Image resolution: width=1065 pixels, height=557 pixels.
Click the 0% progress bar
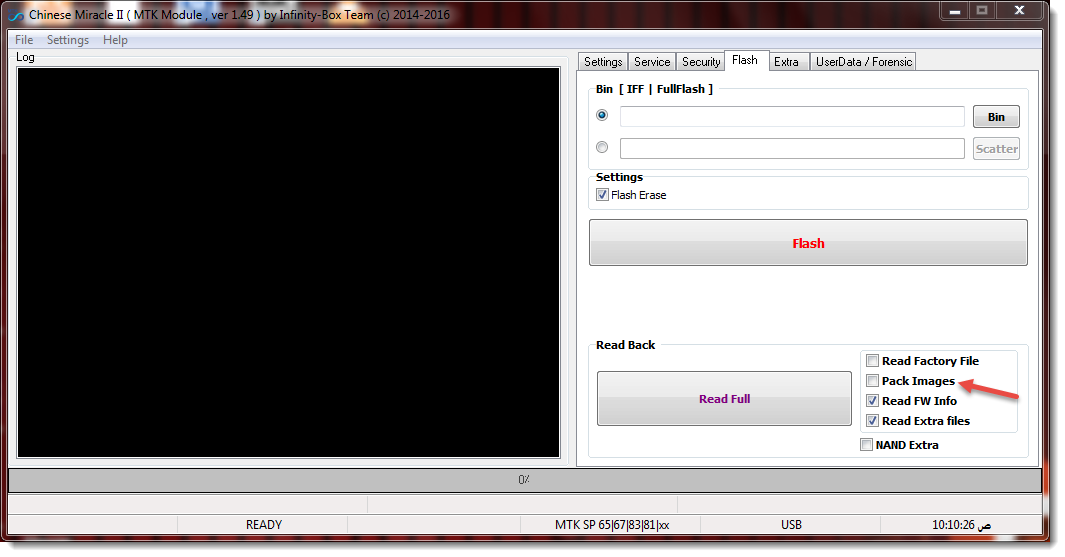524,480
